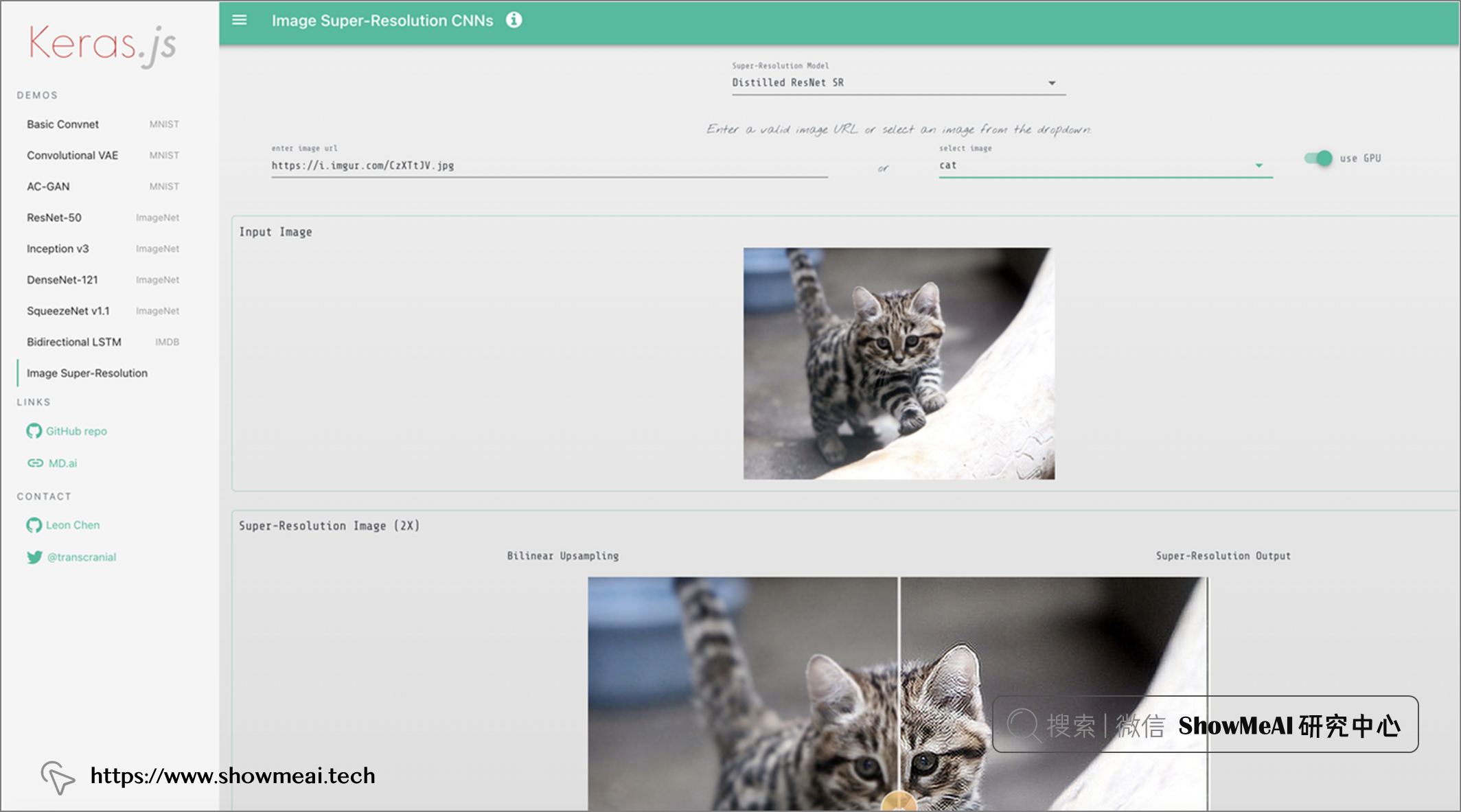This screenshot has width=1461, height=812.
Task: Open the Convolutional VAE demo
Action: coord(103,155)
